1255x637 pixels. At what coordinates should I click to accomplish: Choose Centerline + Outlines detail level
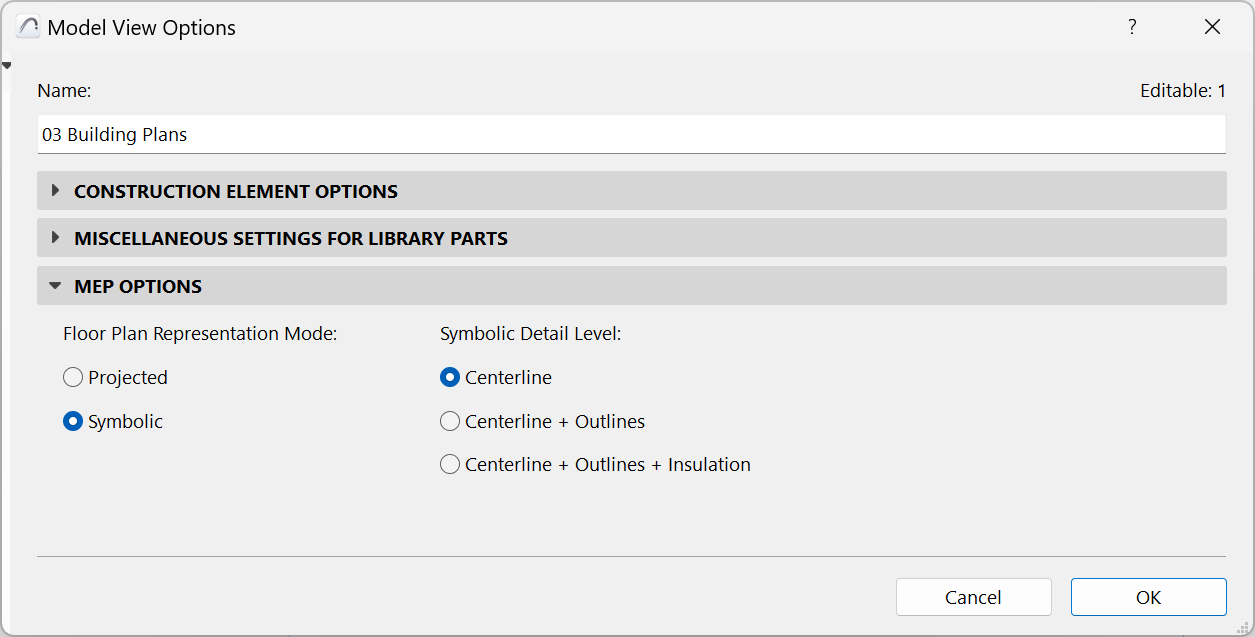450,422
